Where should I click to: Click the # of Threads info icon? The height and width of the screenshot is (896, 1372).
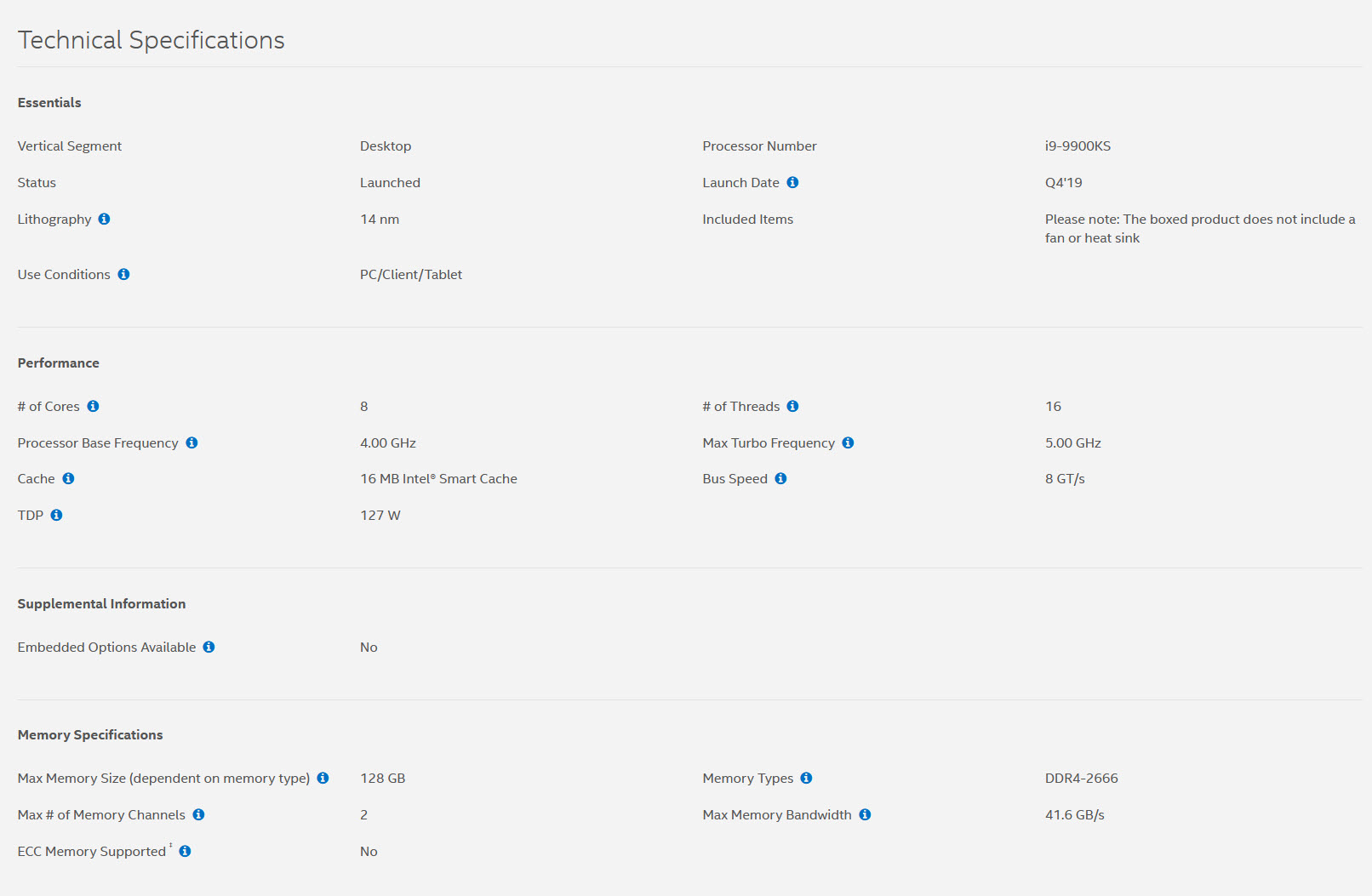tap(792, 406)
